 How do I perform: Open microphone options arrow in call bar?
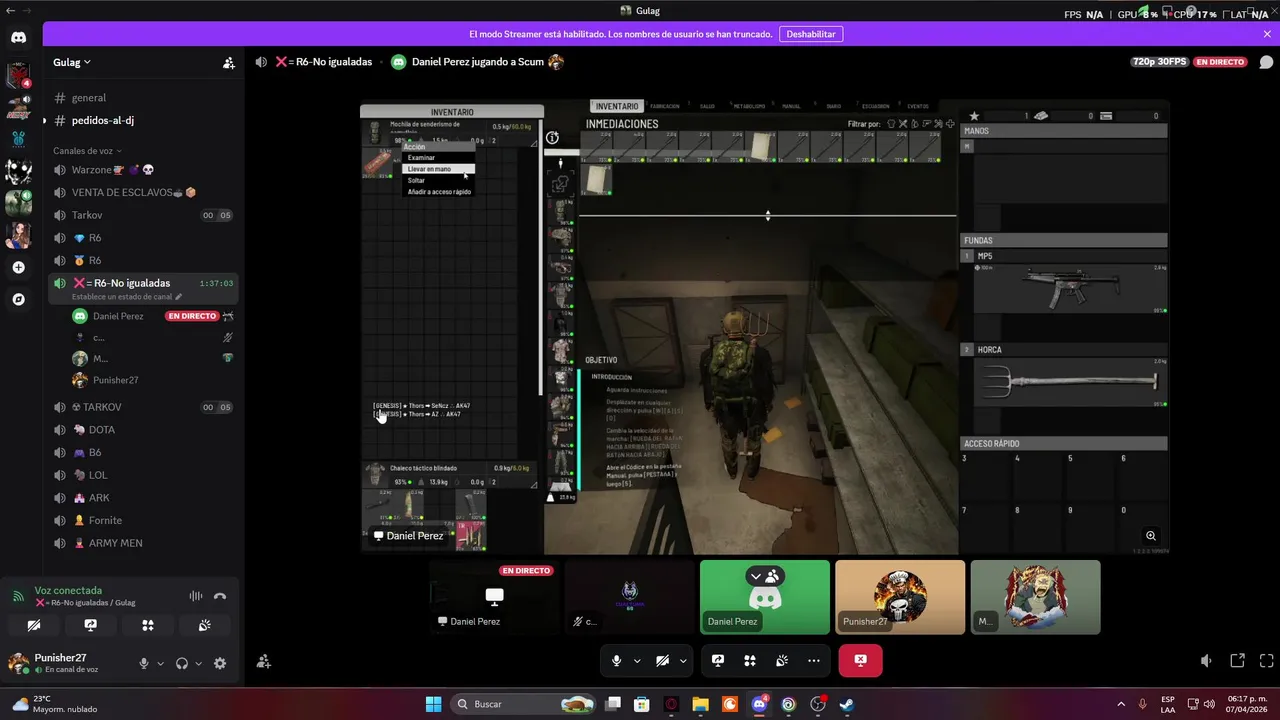coord(637,661)
